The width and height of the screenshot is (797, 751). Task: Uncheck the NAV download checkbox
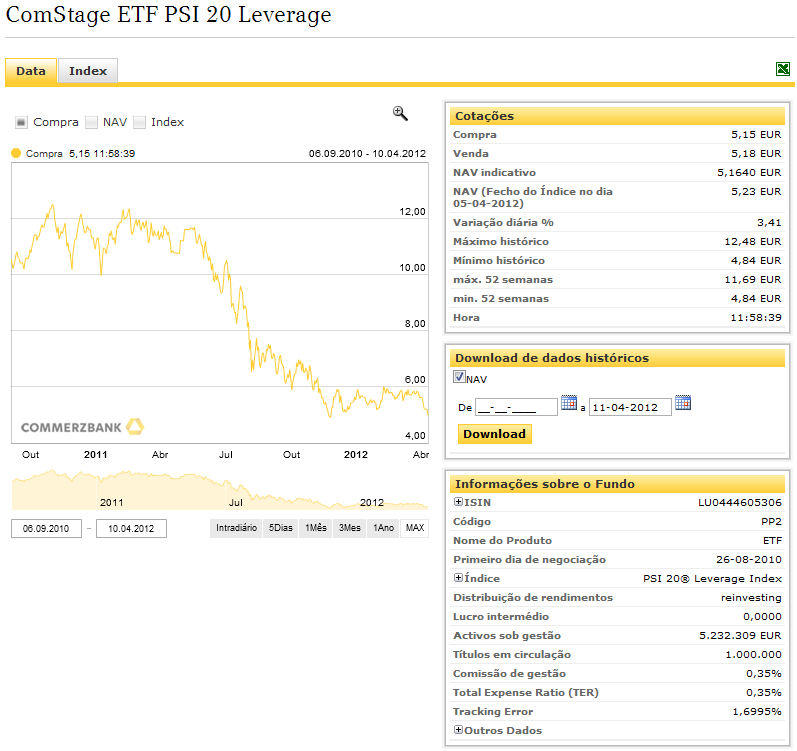(459, 377)
